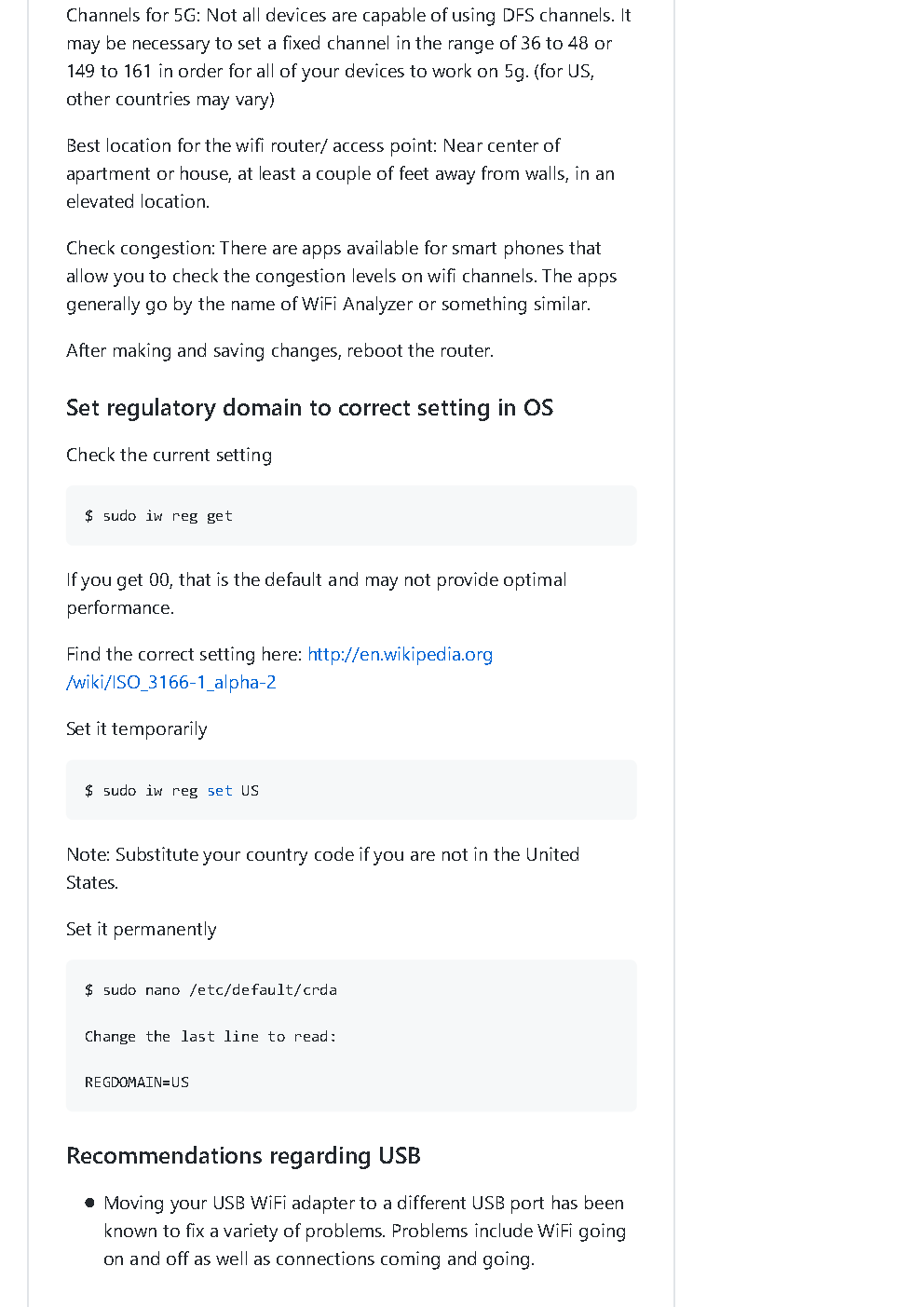Click the "If you get 00" paragraph
This screenshot has height=1307, width=924.
click(x=316, y=593)
